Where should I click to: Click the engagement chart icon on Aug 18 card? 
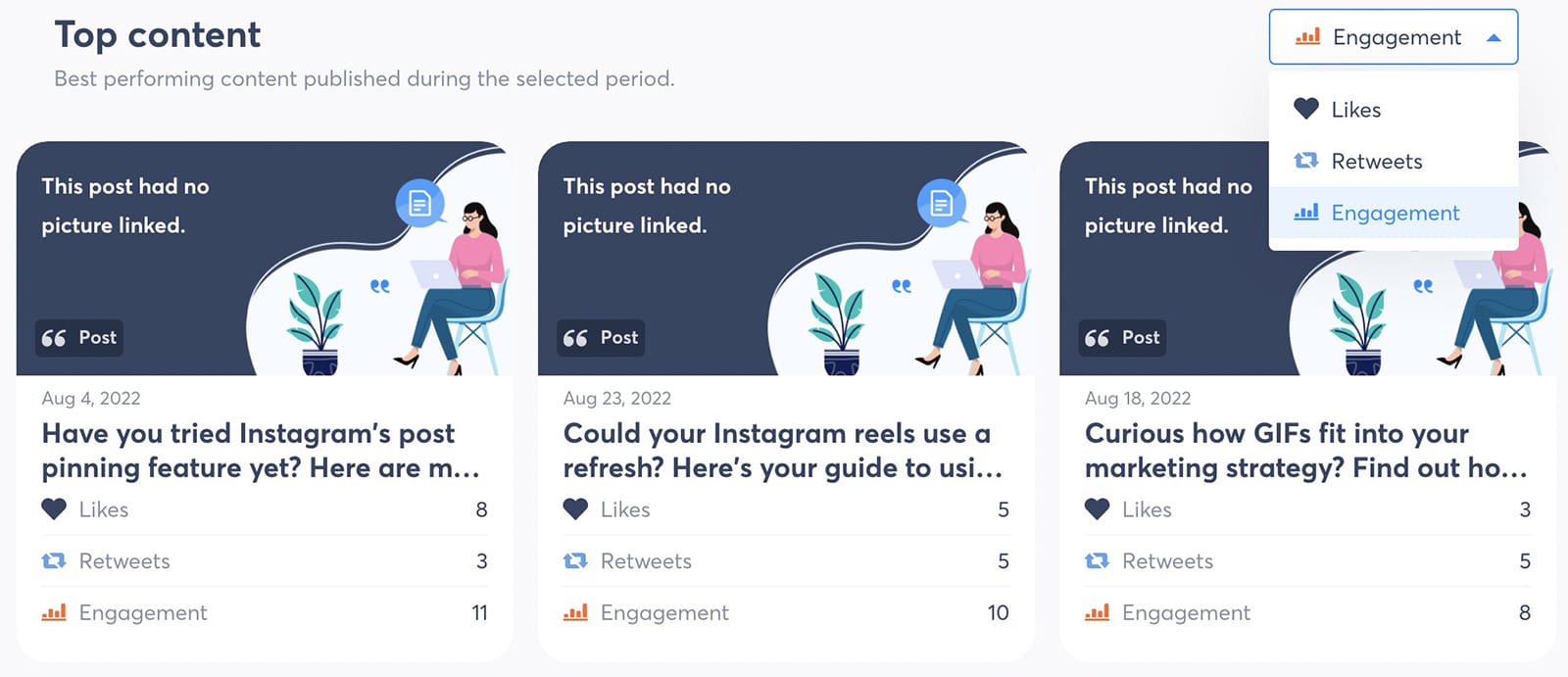click(1097, 612)
